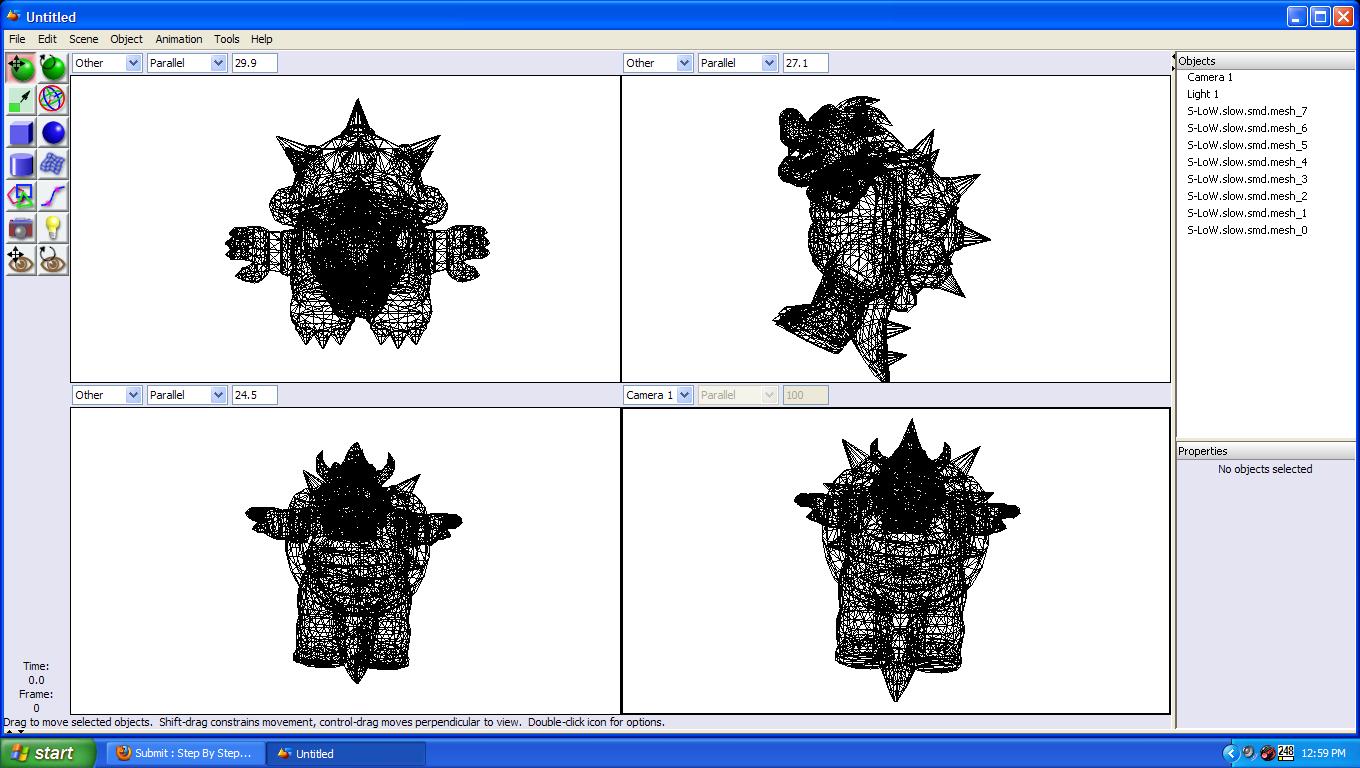Click inside the top-left wireframe viewport
This screenshot has height=768, width=1360.
tap(345, 229)
